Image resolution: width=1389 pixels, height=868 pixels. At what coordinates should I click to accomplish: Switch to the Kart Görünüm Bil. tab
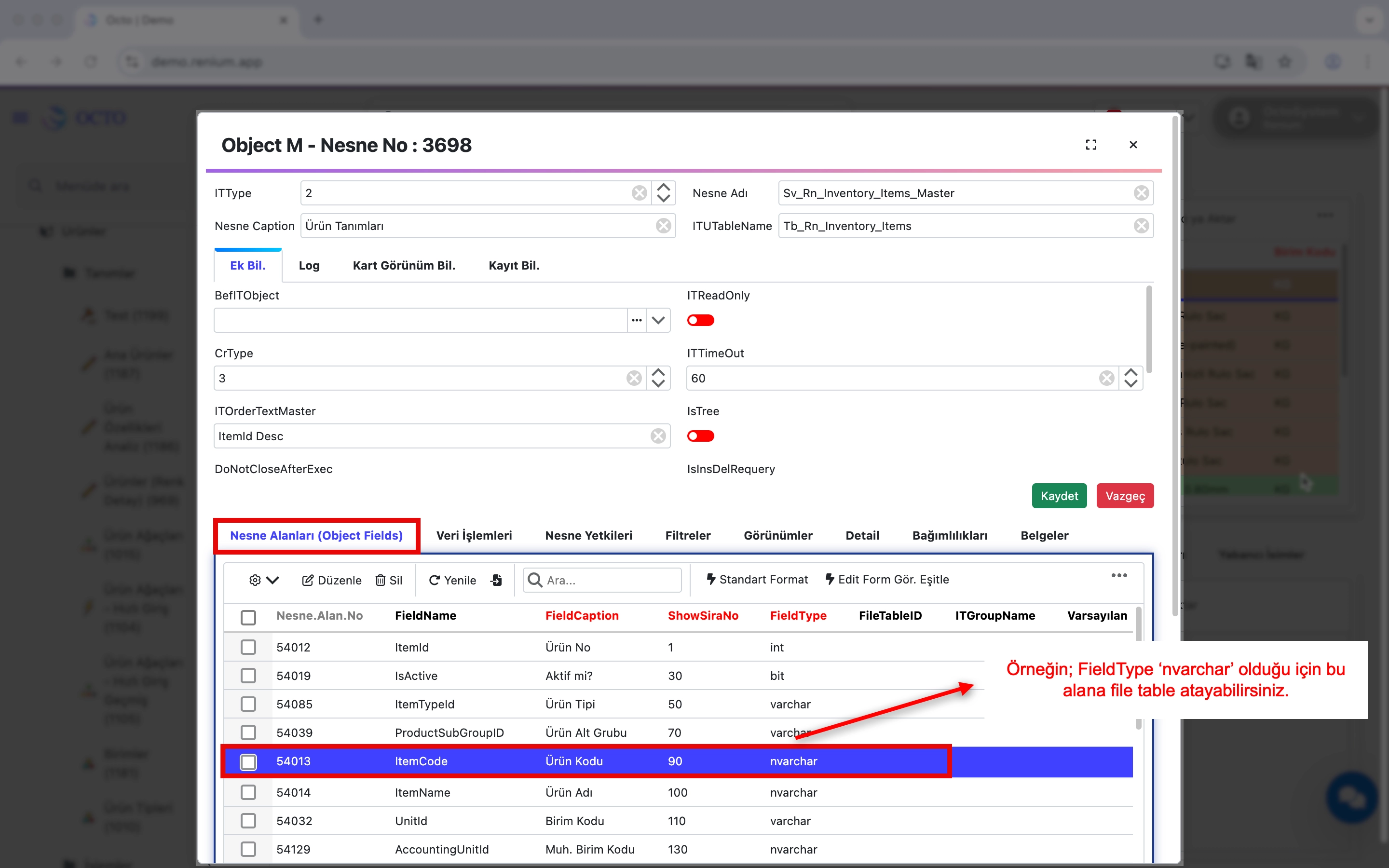(x=404, y=265)
